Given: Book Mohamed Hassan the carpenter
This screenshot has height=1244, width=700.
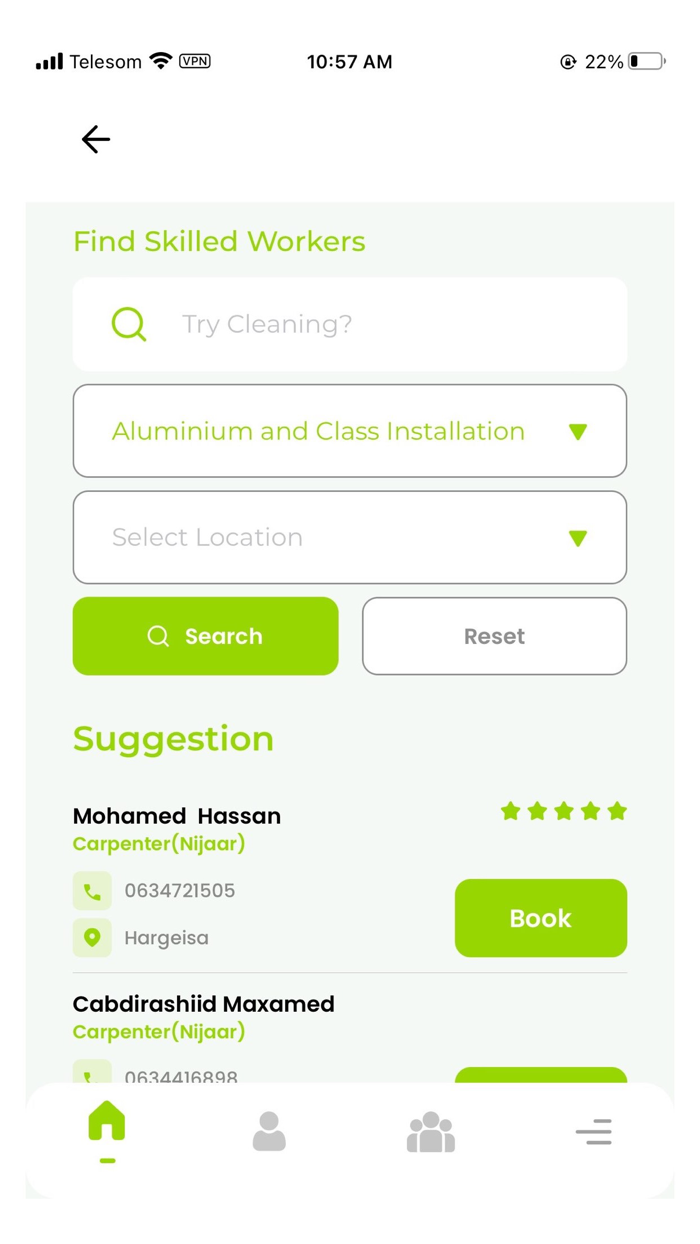Looking at the screenshot, I should 540,918.
